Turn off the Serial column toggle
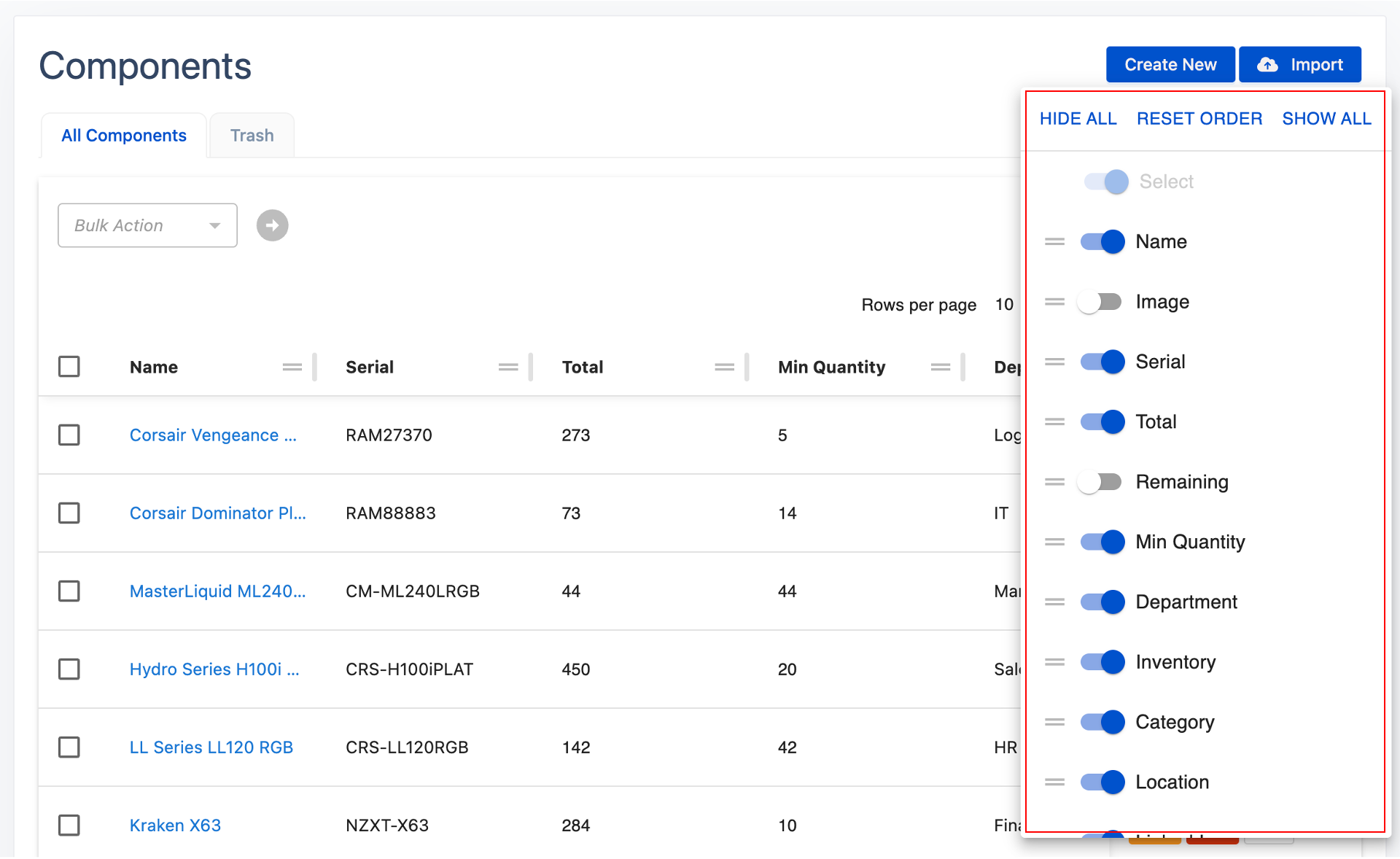 1102,362
